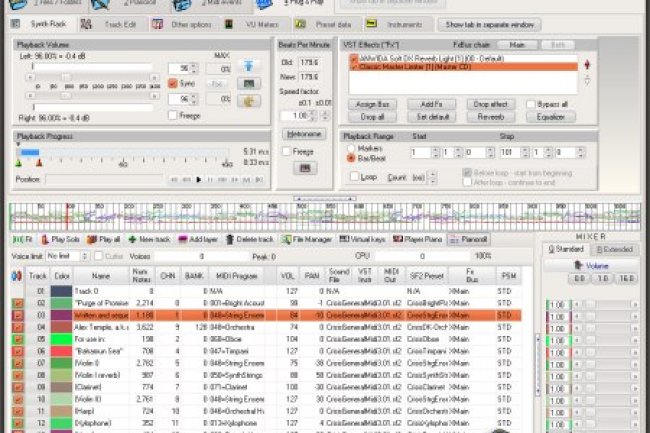Click the Volume icon button in the Mixer
The width and height of the screenshot is (650, 433).
pyautogui.click(x=591, y=266)
